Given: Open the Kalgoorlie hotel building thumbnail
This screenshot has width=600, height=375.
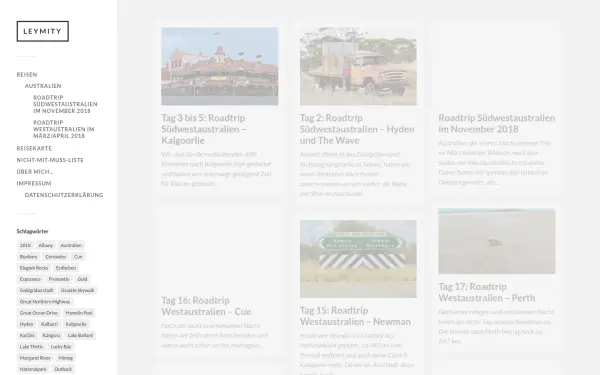Looking at the screenshot, I should (x=220, y=66).
